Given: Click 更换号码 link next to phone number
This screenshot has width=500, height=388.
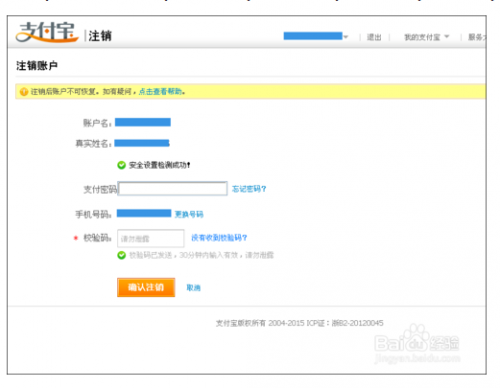Looking at the screenshot, I should pyautogui.click(x=189, y=214).
